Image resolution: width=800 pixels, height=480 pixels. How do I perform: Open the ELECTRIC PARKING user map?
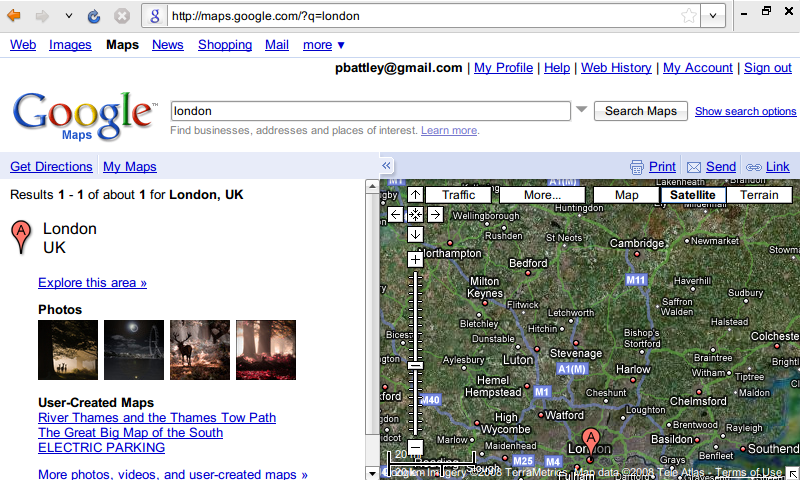point(102,447)
